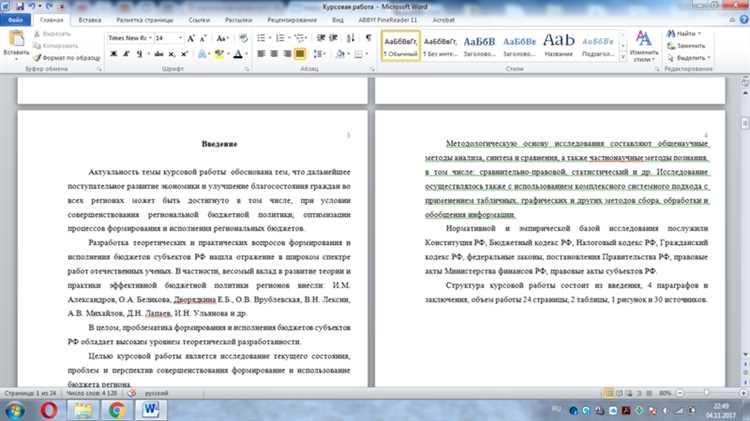Screen dimensions: 750x421
Task: Open the font size 14 dropdown
Action: 180,38
